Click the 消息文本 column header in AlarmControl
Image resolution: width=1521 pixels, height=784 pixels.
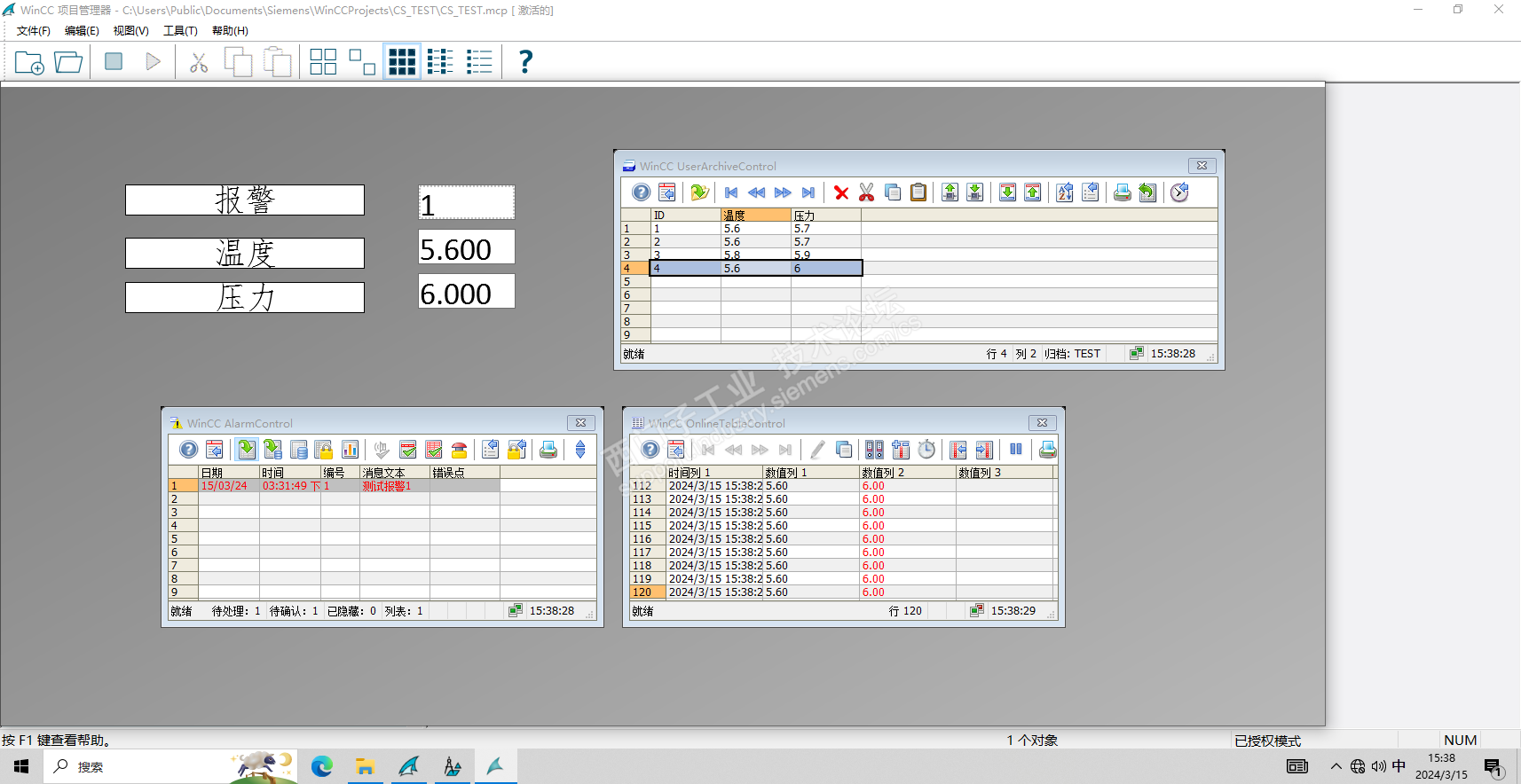(x=395, y=472)
